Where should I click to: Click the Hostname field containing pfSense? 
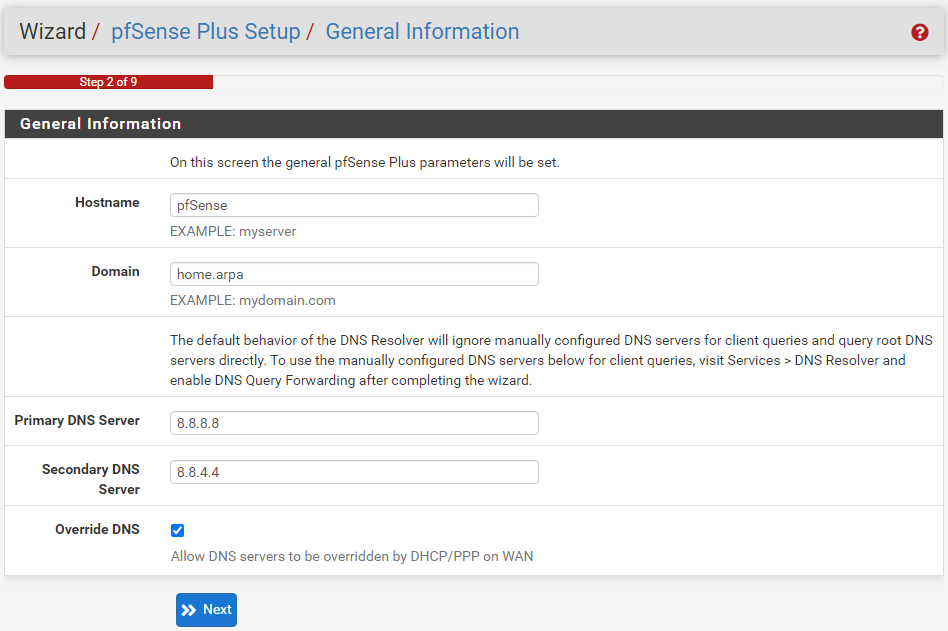point(354,205)
